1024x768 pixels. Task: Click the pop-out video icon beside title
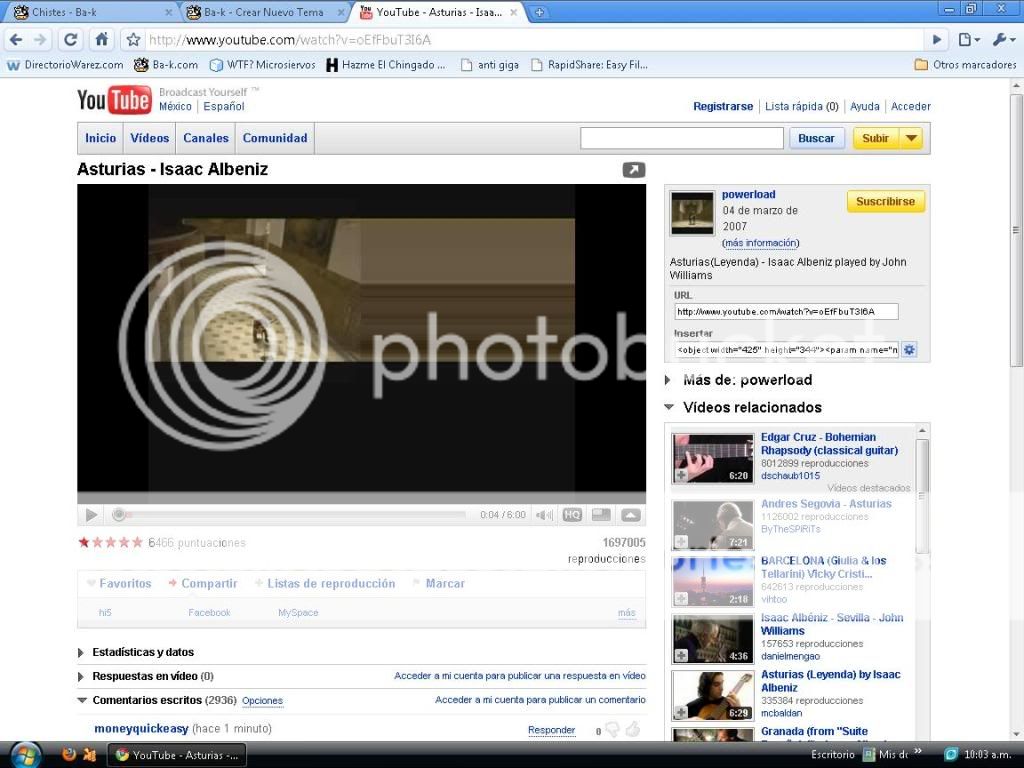(634, 170)
